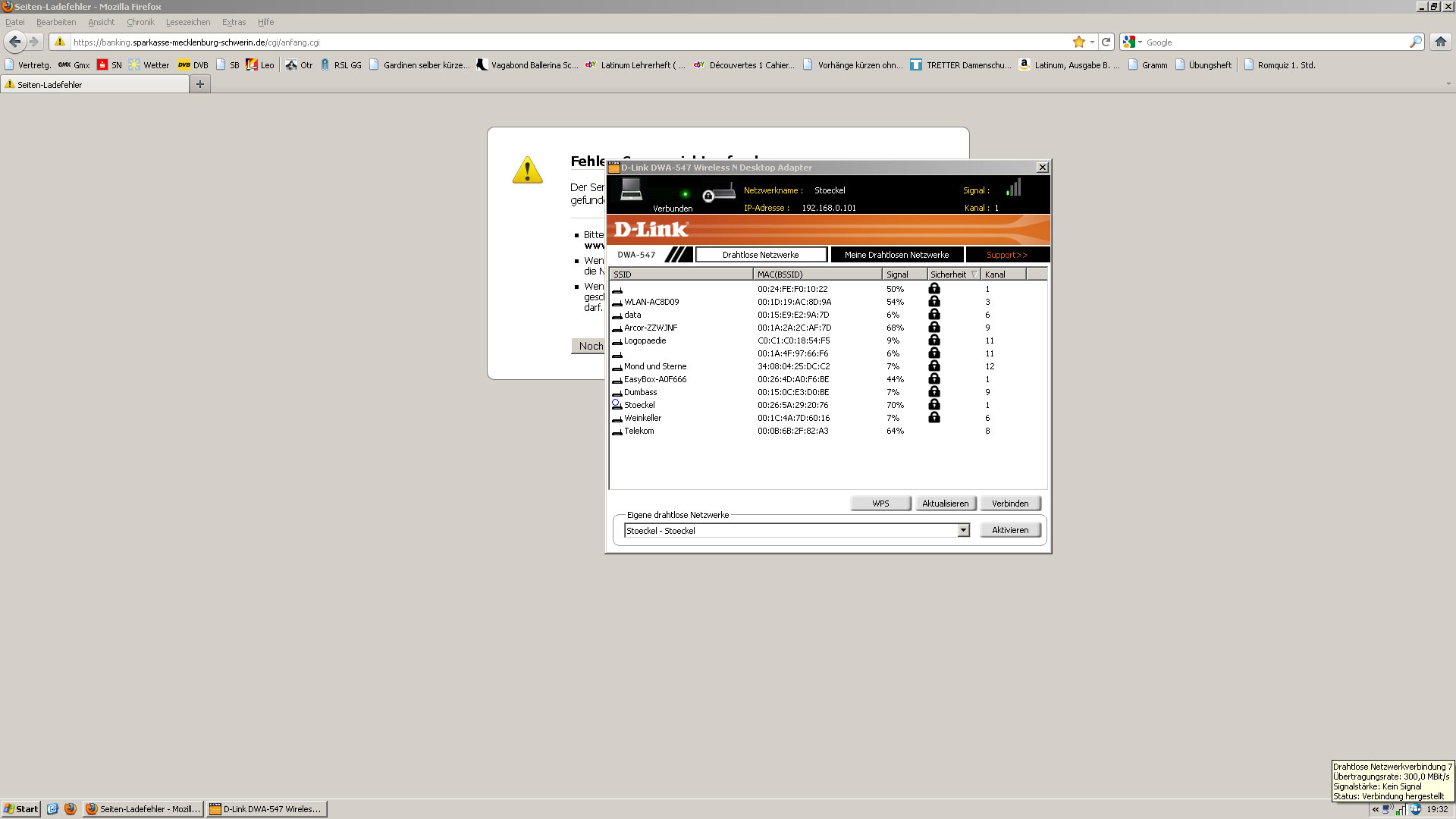Click the lock icon for Arcor-ZZWJNF

(934, 328)
